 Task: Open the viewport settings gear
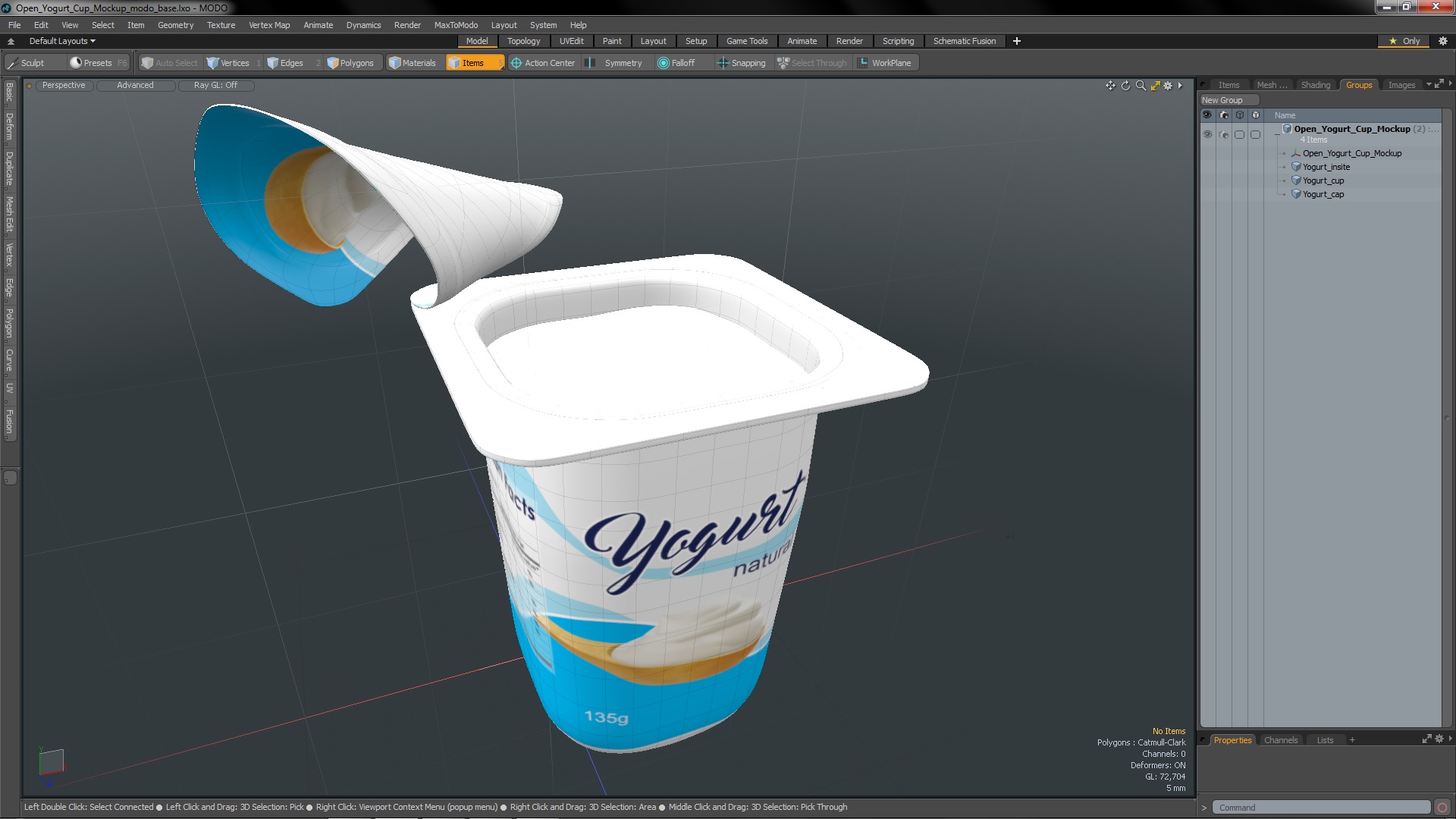(x=1168, y=86)
